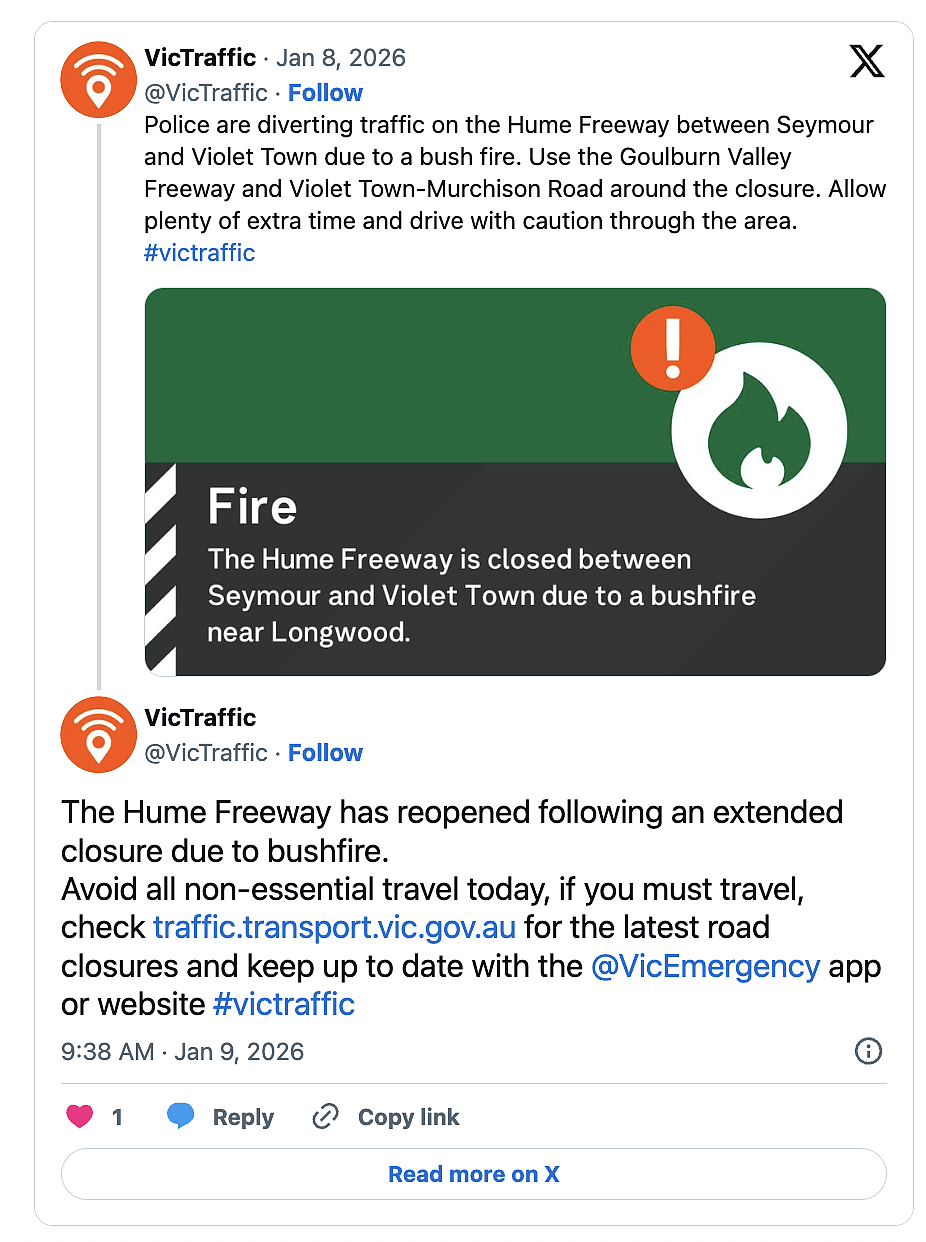926x1242 pixels.
Task: Open #victraffic hashtag in reopened tweet
Action: click(x=284, y=1003)
